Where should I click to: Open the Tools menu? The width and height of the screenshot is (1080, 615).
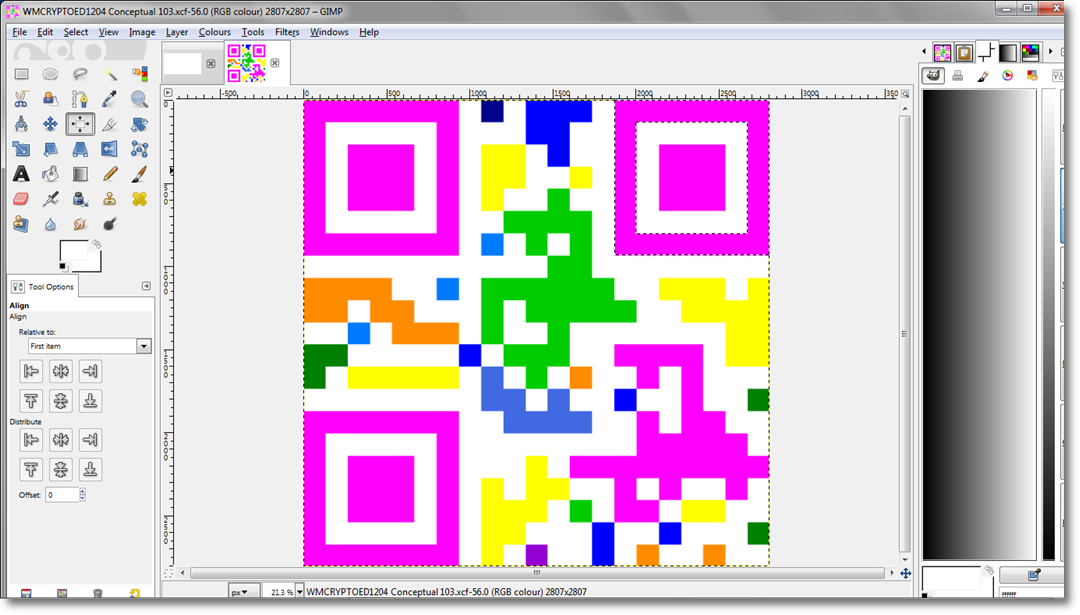pyautogui.click(x=253, y=32)
